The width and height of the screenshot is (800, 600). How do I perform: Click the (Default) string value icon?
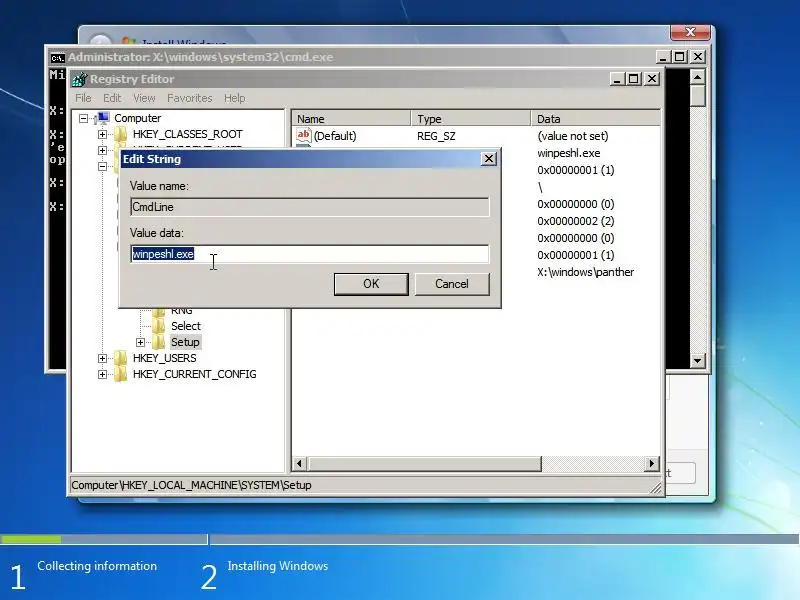pyautogui.click(x=304, y=136)
